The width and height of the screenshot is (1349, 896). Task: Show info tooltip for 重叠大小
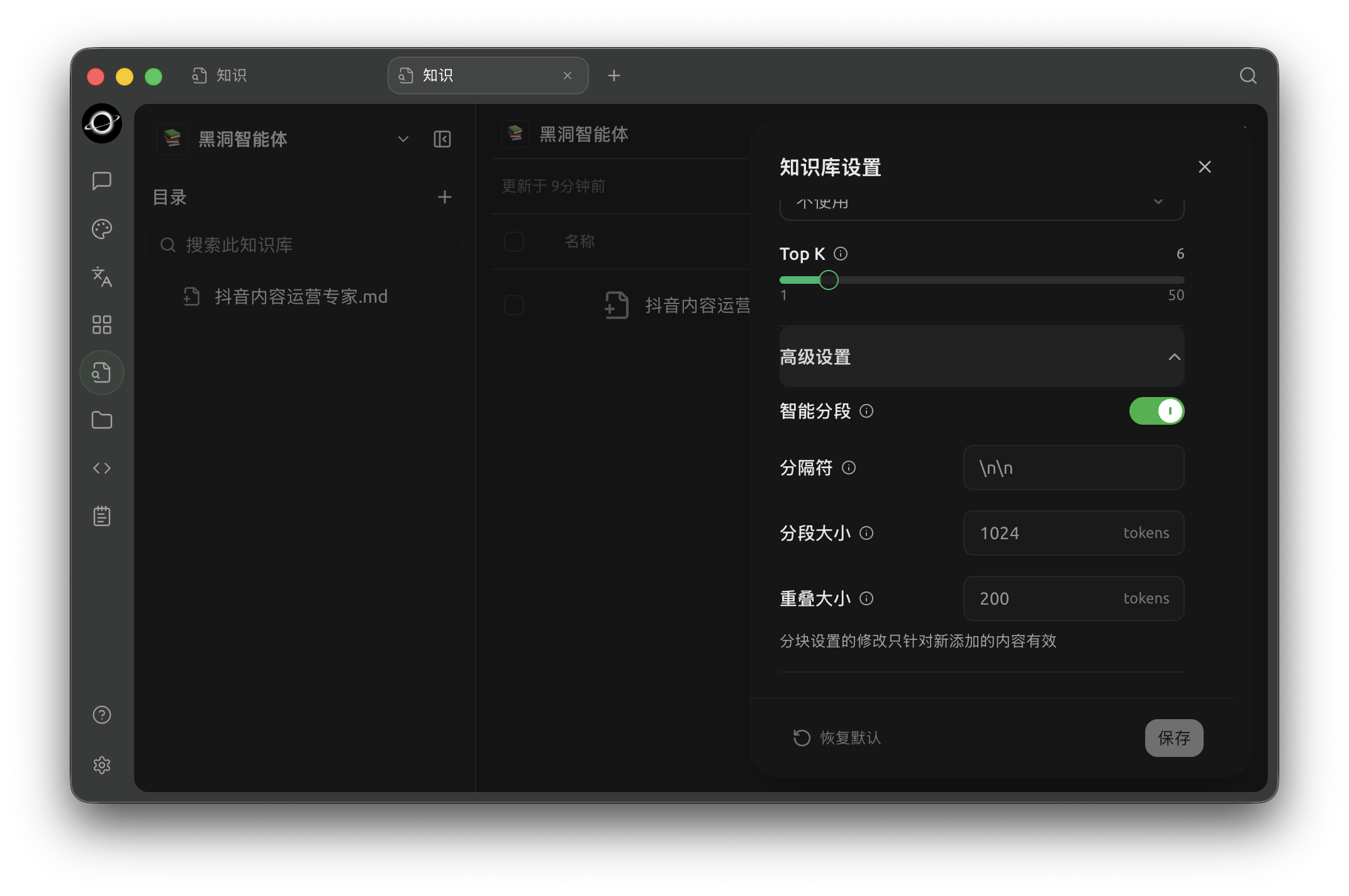pyautogui.click(x=866, y=598)
